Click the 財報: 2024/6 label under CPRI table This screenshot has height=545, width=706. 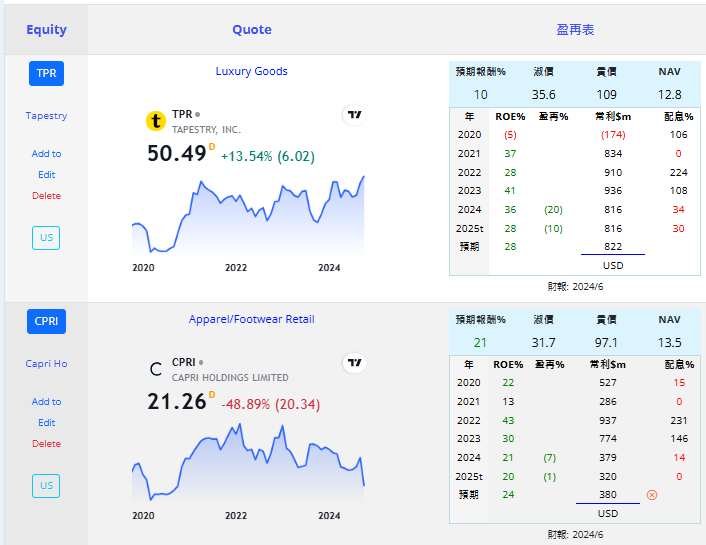coord(575,535)
